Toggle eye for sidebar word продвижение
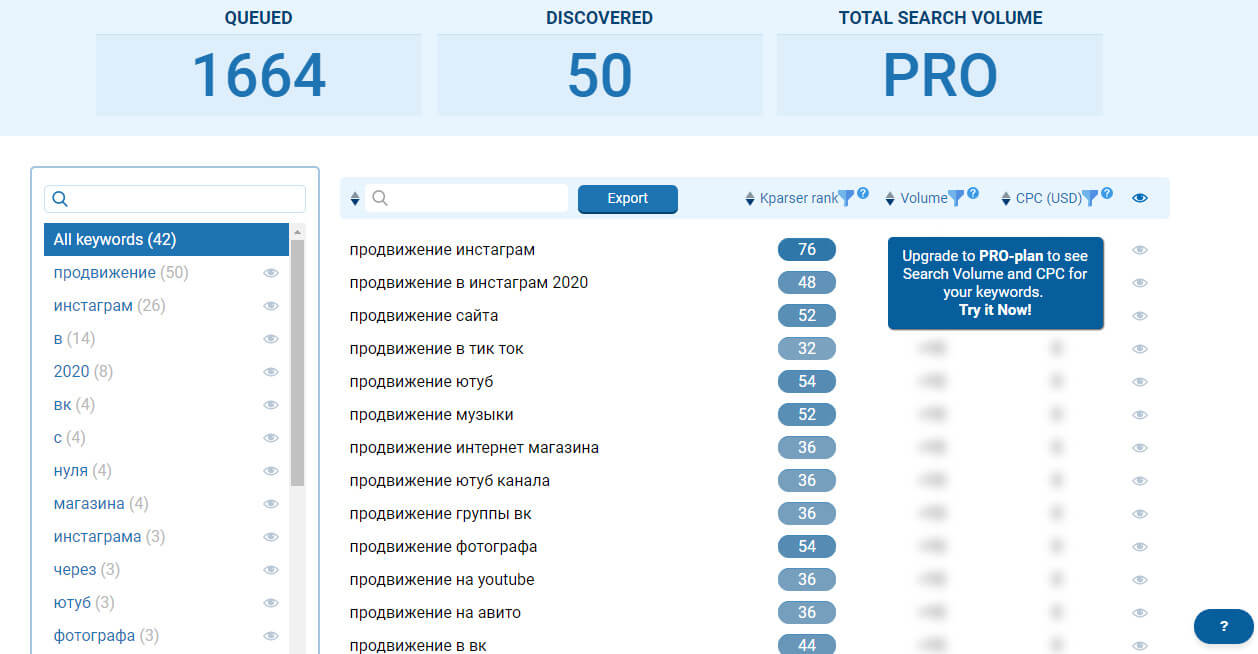 pos(270,273)
